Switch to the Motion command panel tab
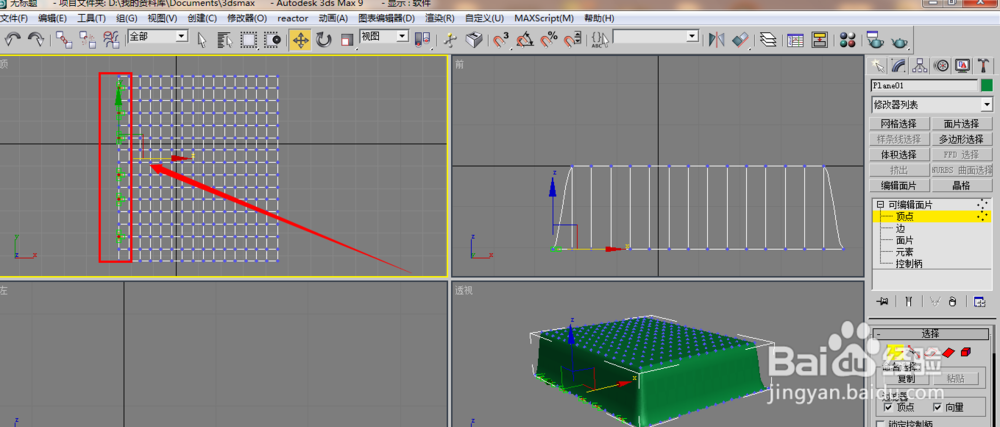Viewport: 1000px width, 427px height. coord(941,66)
